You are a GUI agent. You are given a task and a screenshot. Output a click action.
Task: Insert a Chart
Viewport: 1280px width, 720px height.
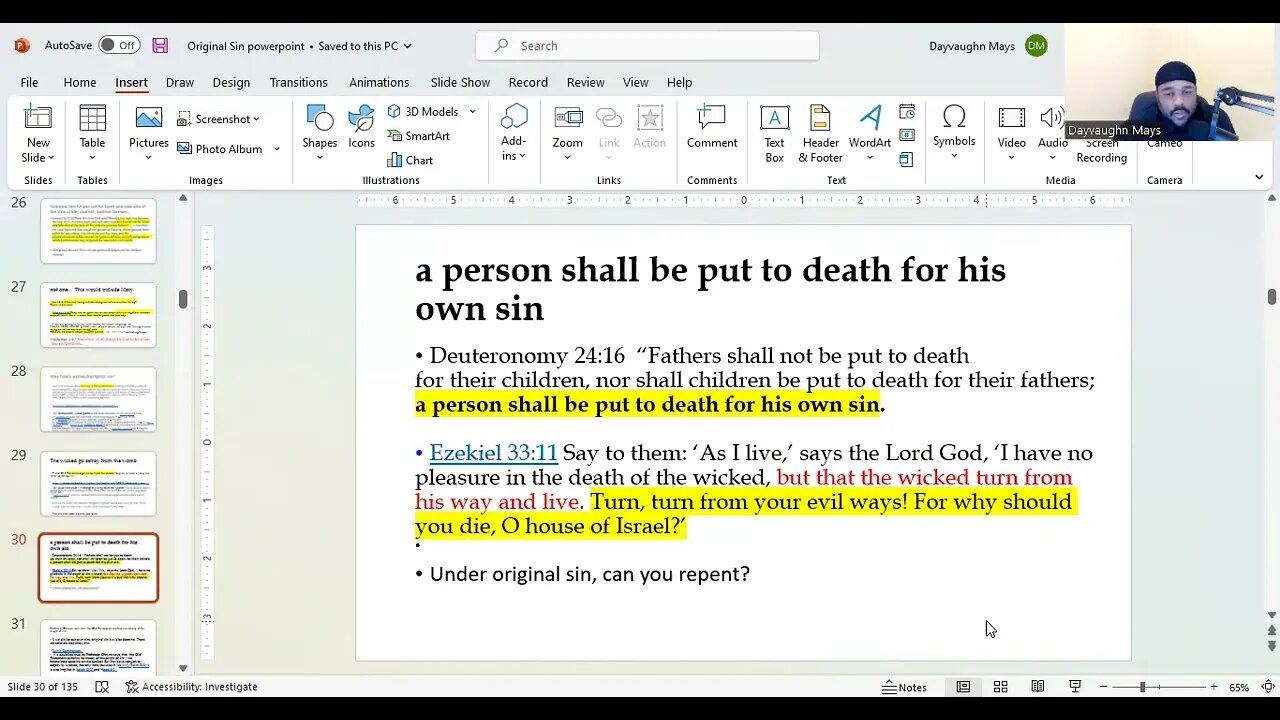[x=410, y=160]
